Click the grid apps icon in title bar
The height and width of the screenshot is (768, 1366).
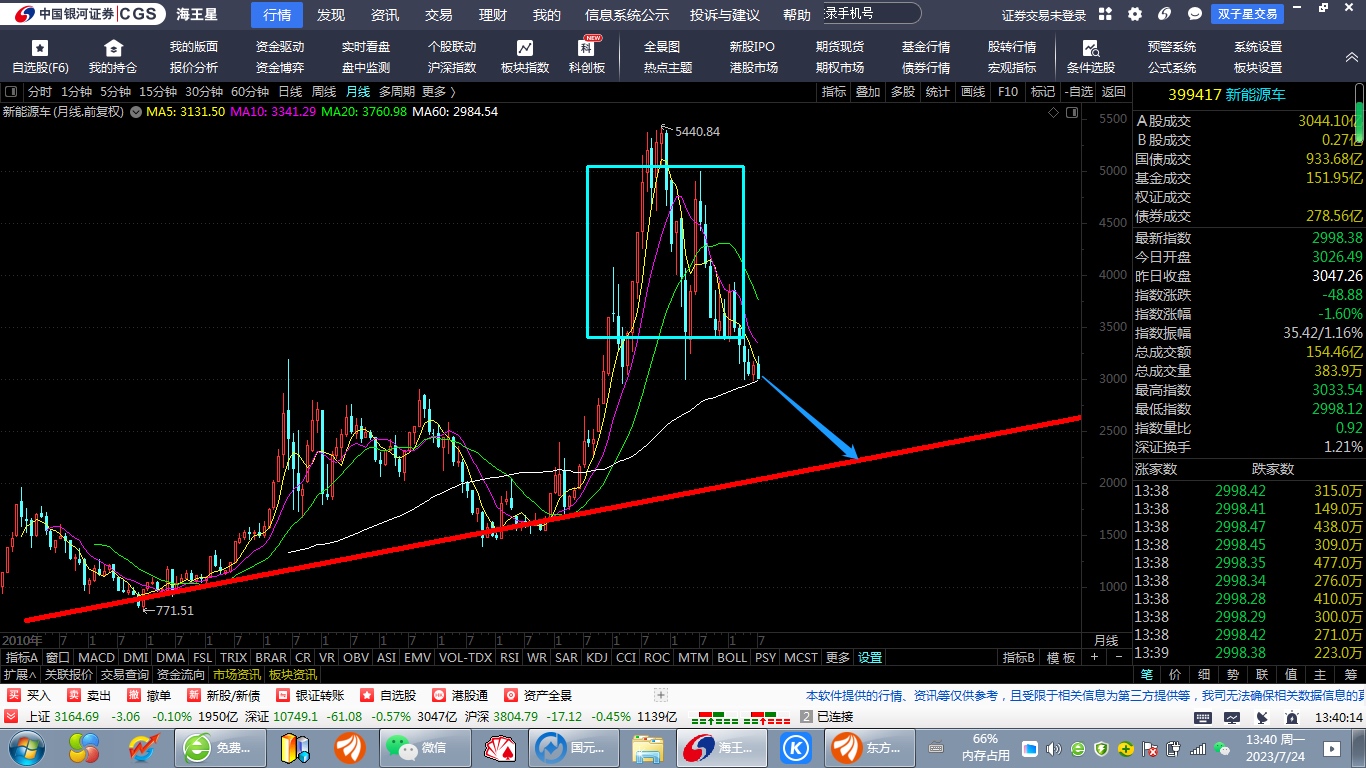tap(1105, 15)
